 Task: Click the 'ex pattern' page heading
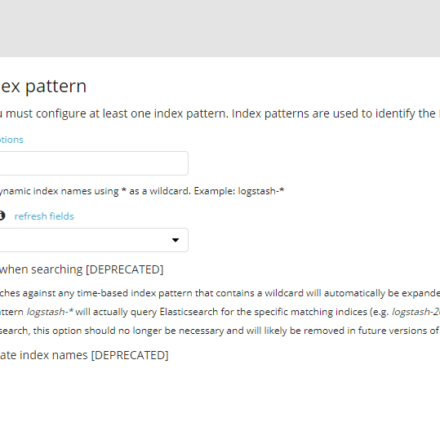coord(43,87)
